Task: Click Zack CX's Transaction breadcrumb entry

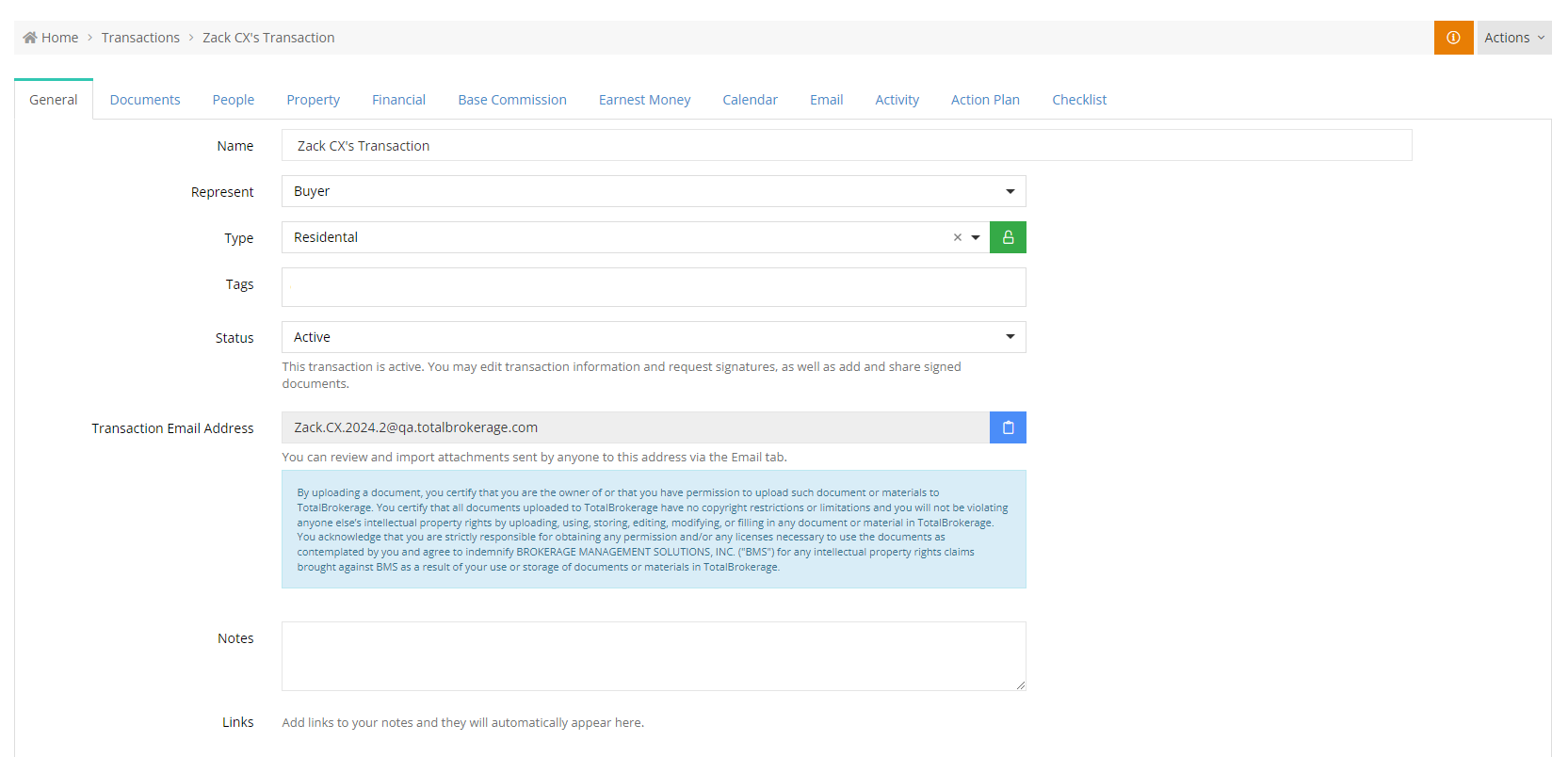Action: coord(268,38)
